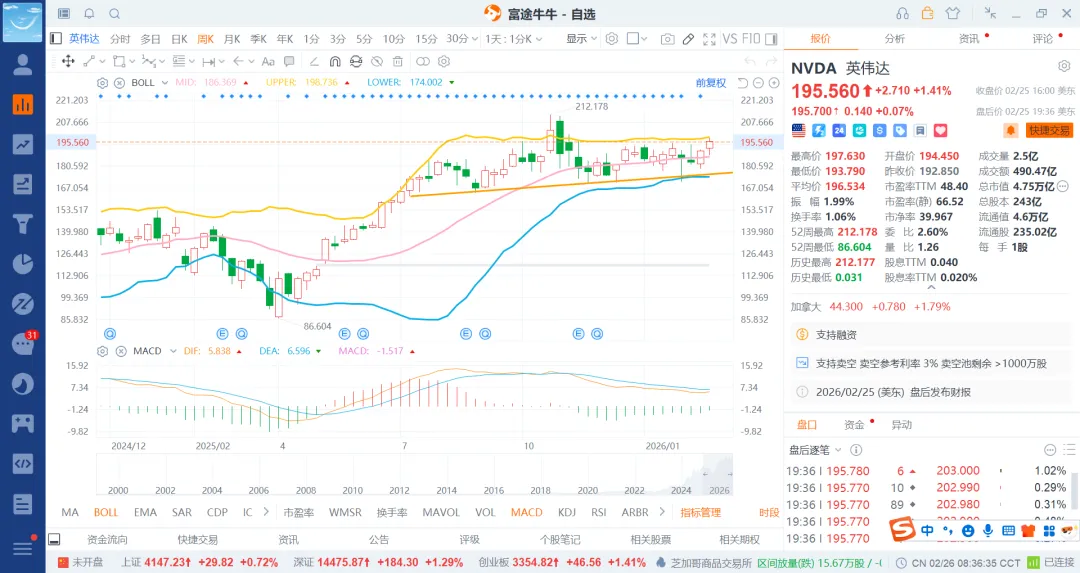Select the move crosshair drawing tool
The width and height of the screenshot is (1080, 573).
coord(68,61)
